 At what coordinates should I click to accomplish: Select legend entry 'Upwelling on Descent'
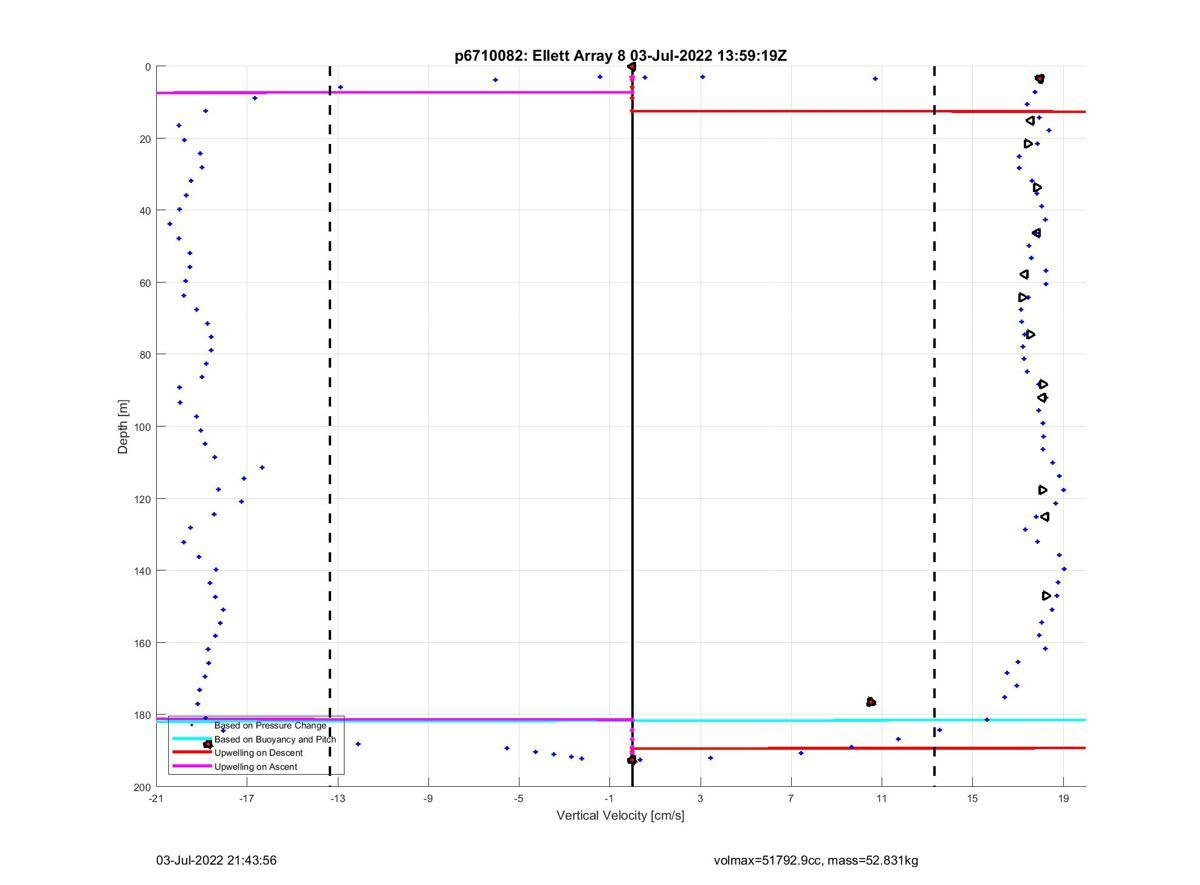tap(258, 753)
